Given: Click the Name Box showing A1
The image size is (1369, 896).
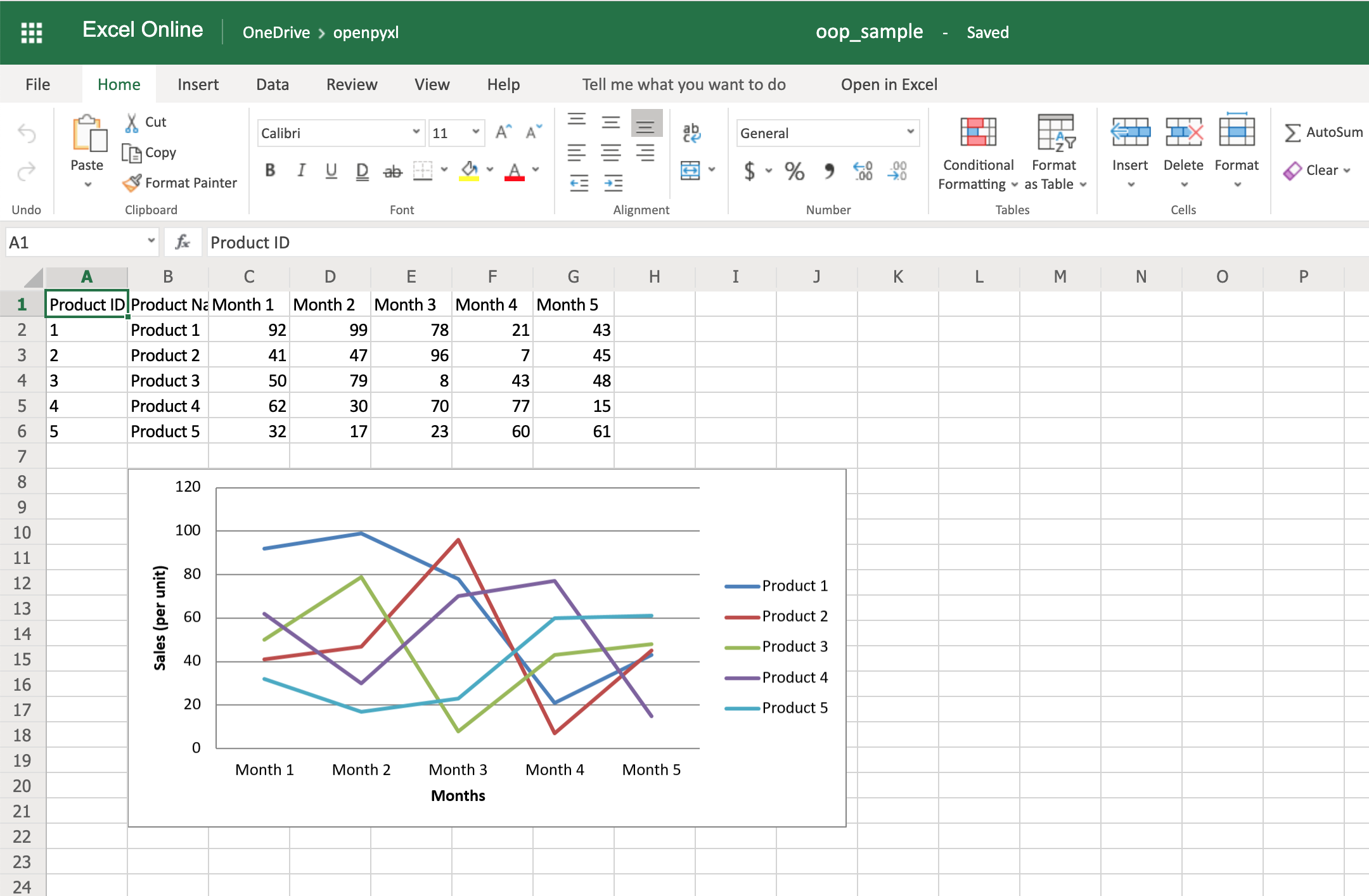Looking at the screenshot, I should (71, 241).
